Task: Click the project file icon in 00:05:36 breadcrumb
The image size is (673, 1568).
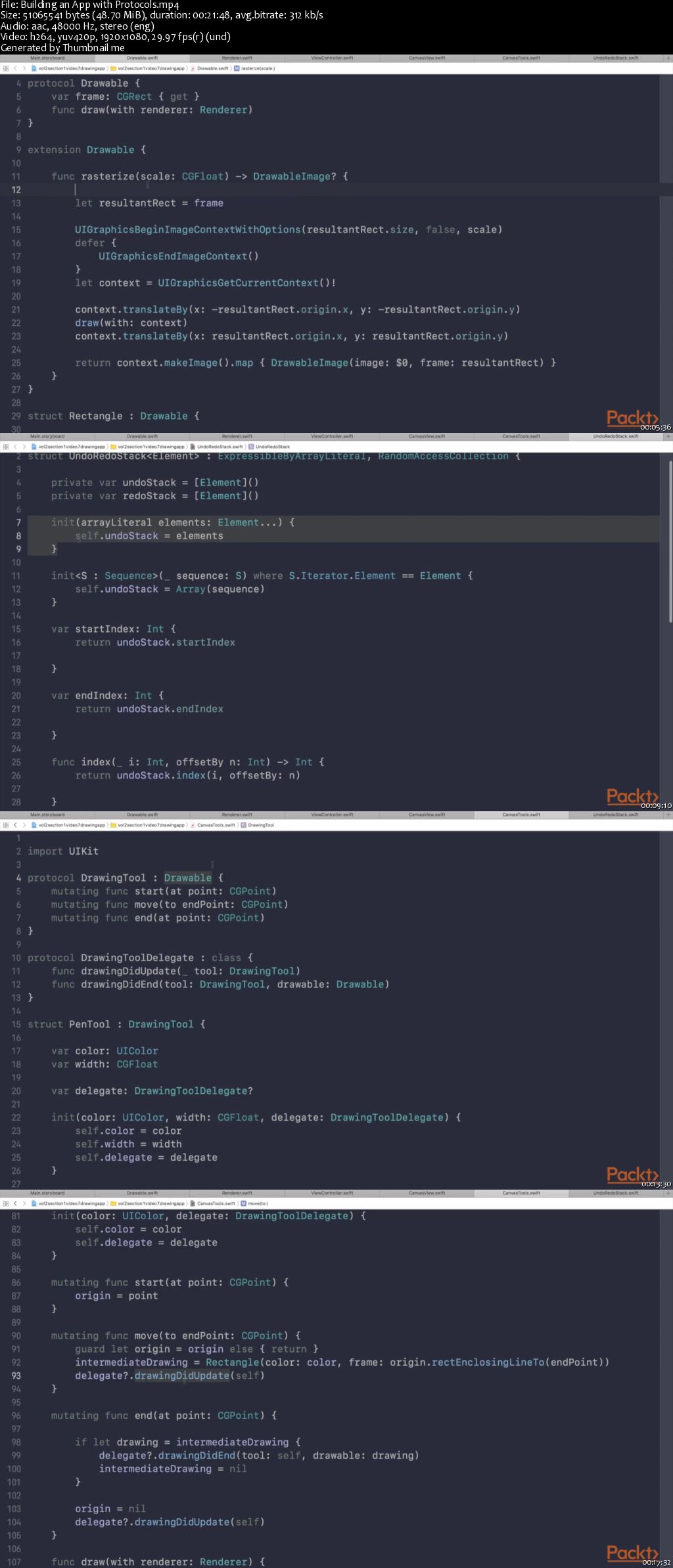Action: coord(34,68)
